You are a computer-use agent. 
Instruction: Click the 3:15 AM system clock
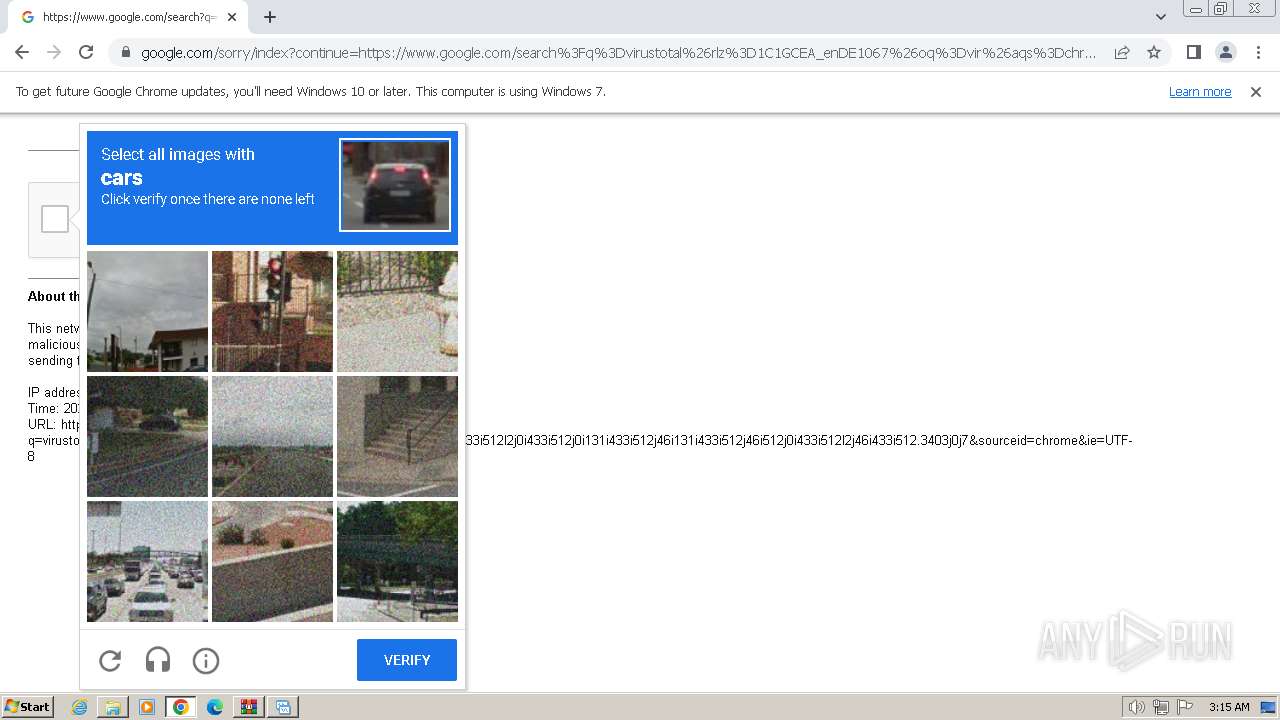click(x=1229, y=707)
